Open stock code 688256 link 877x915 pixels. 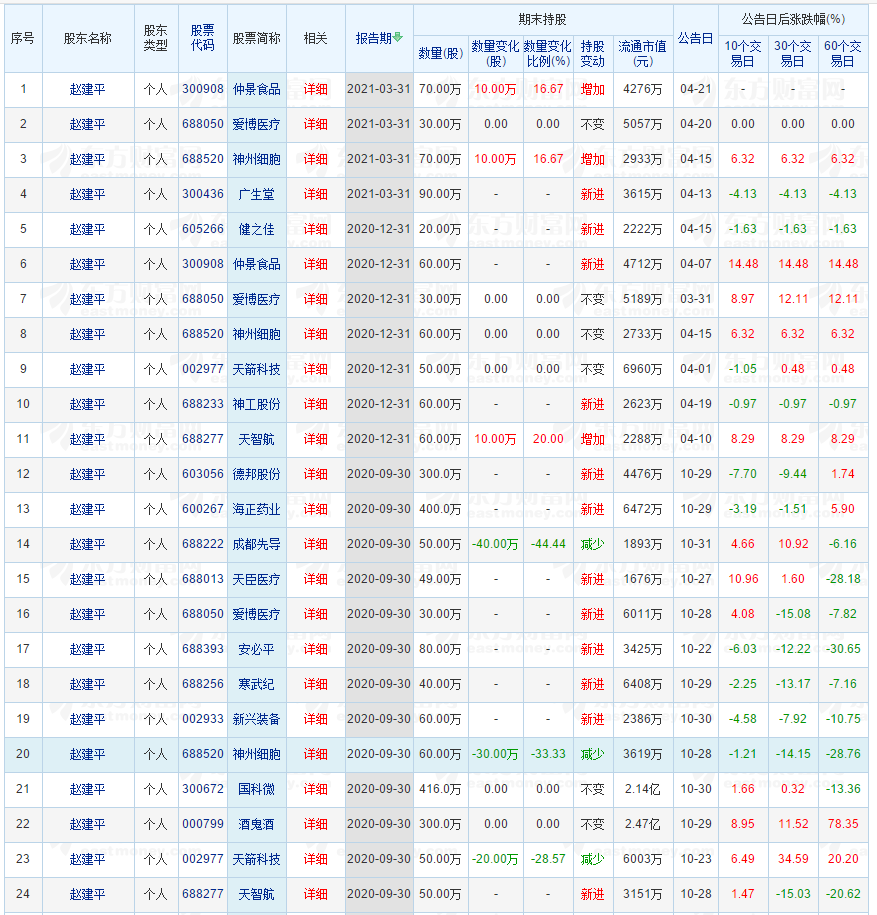(202, 684)
